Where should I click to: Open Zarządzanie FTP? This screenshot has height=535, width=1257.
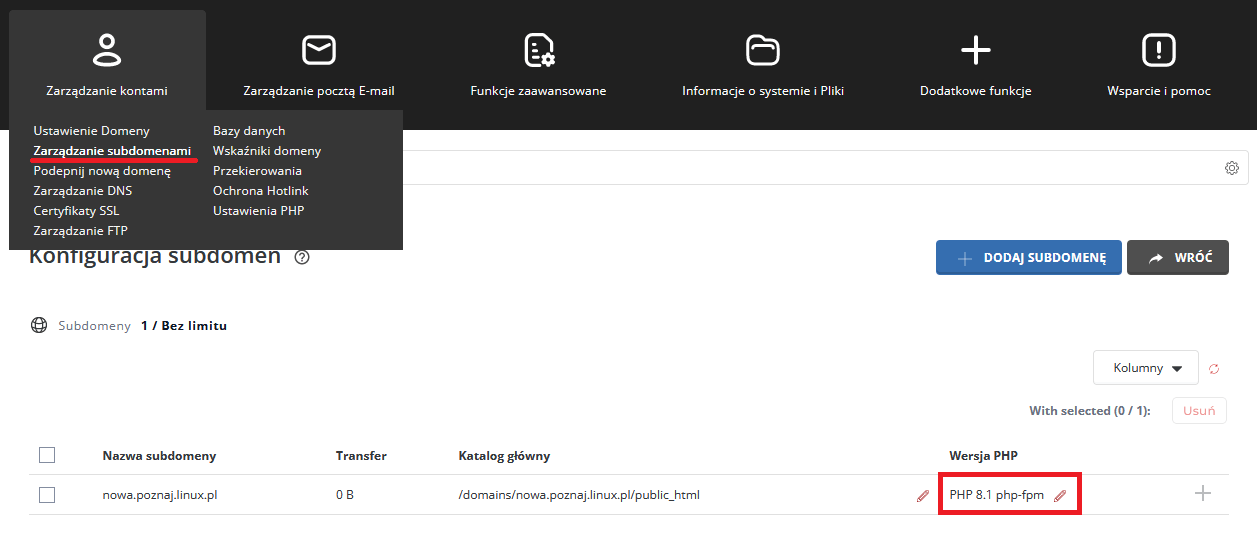80,230
